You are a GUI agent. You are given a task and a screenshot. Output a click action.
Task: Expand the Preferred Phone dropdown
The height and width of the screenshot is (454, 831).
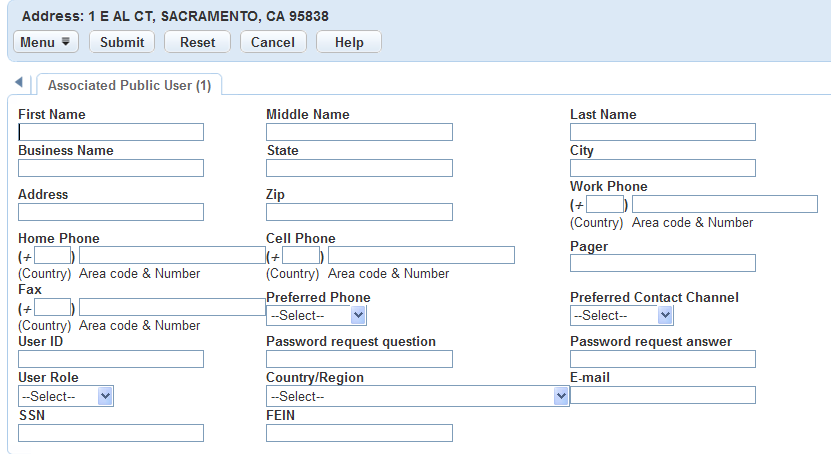(316, 315)
